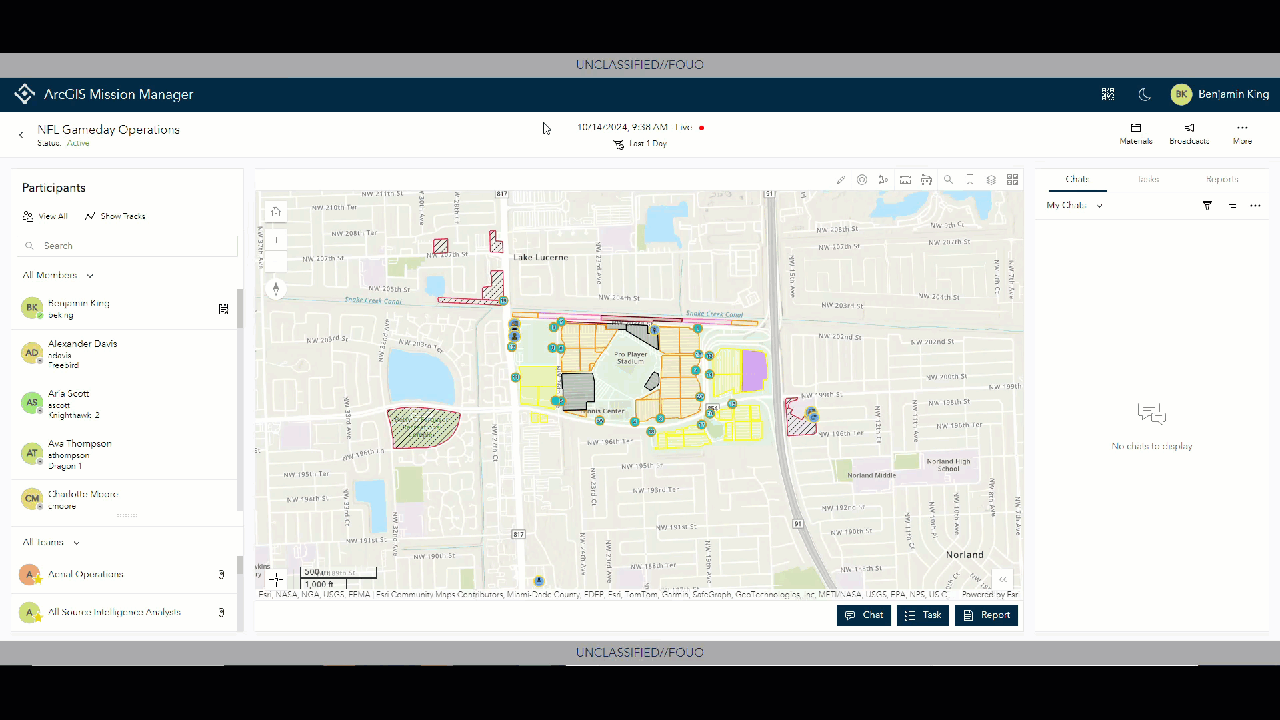Switch to the Tasks tab

(x=1149, y=180)
